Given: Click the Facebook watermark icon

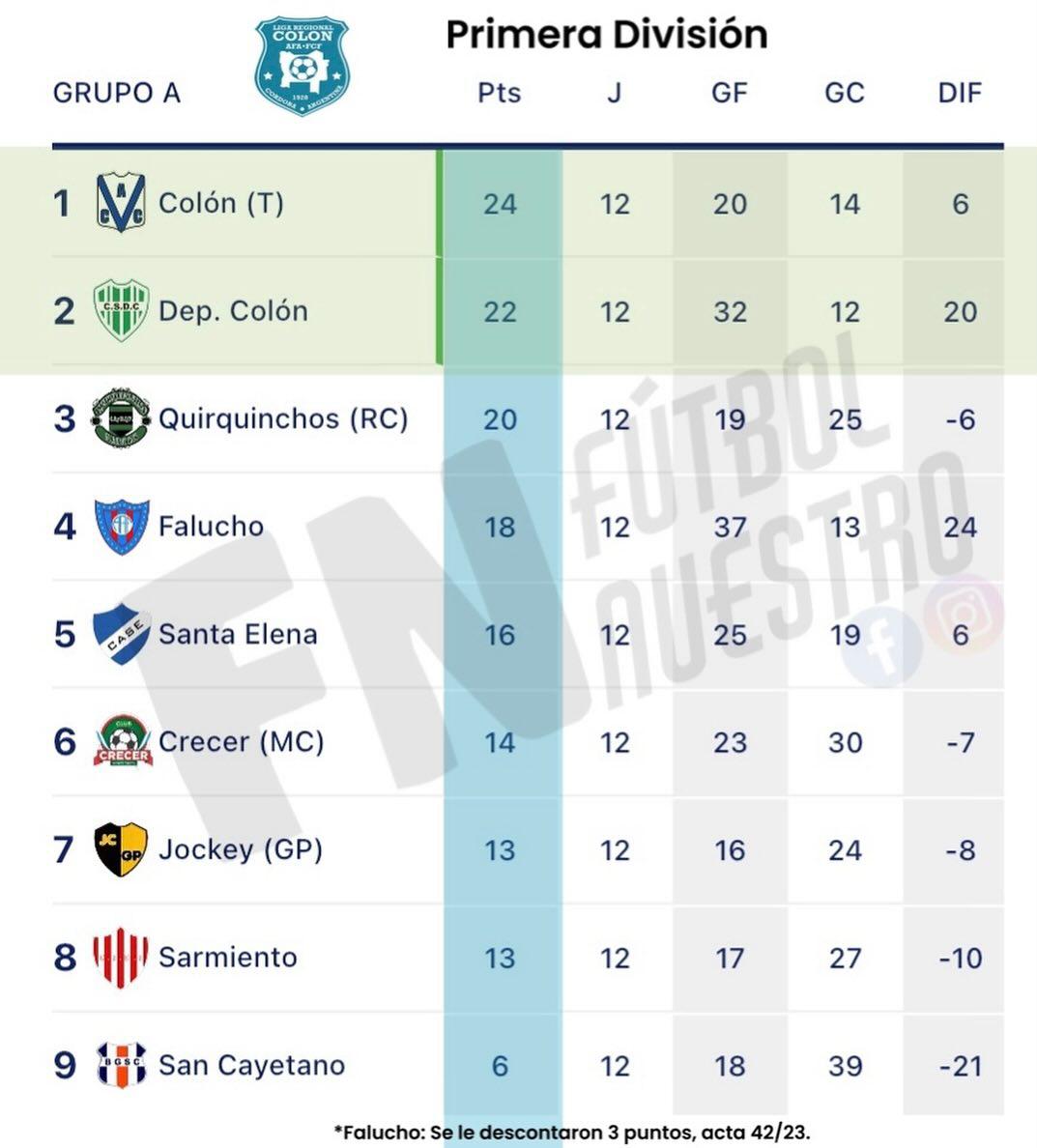Looking at the screenshot, I should (x=880, y=646).
